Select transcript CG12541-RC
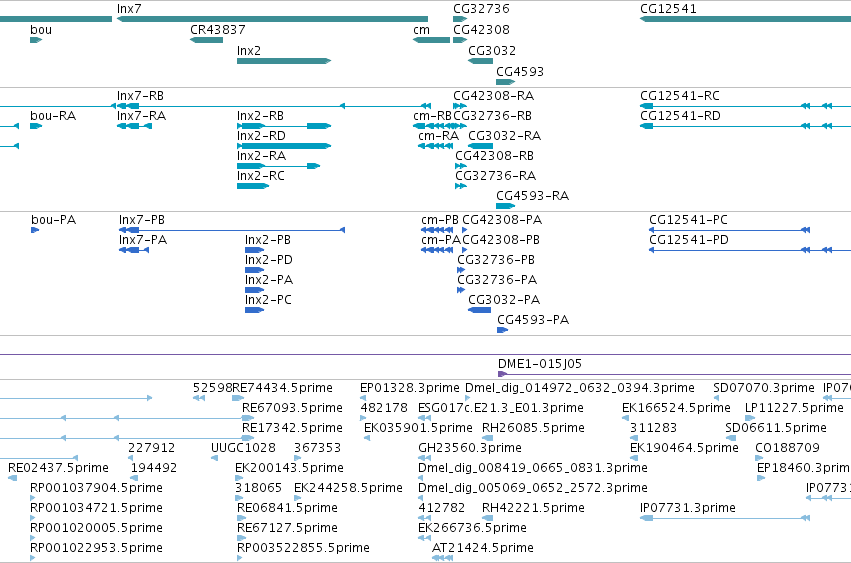This screenshot has height=563, width=851. pyautogui.click(x=679, y=96)
